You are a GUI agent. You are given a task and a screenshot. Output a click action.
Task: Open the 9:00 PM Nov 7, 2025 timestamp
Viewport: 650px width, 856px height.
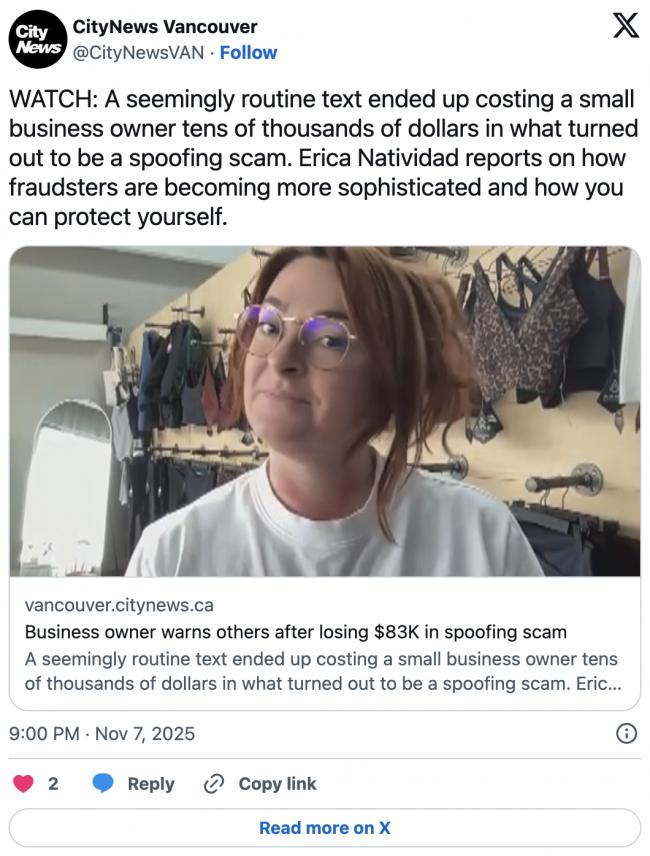(x=102, y=733)
